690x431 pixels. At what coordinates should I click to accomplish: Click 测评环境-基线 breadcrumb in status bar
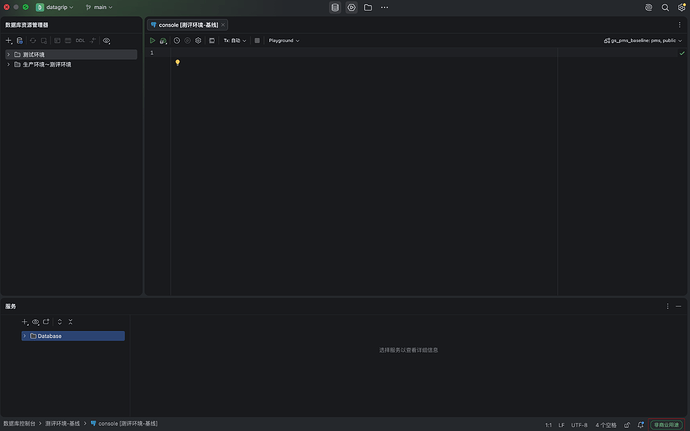tap(62, 424)
